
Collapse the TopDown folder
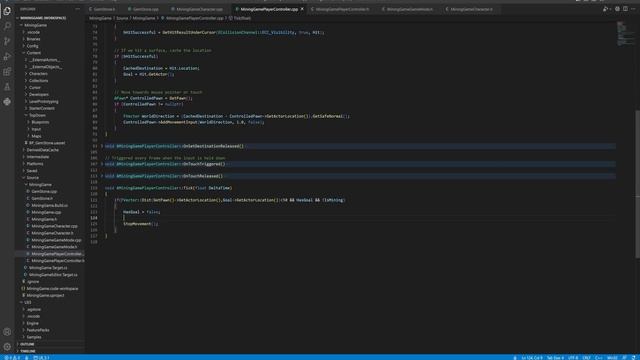37,115
